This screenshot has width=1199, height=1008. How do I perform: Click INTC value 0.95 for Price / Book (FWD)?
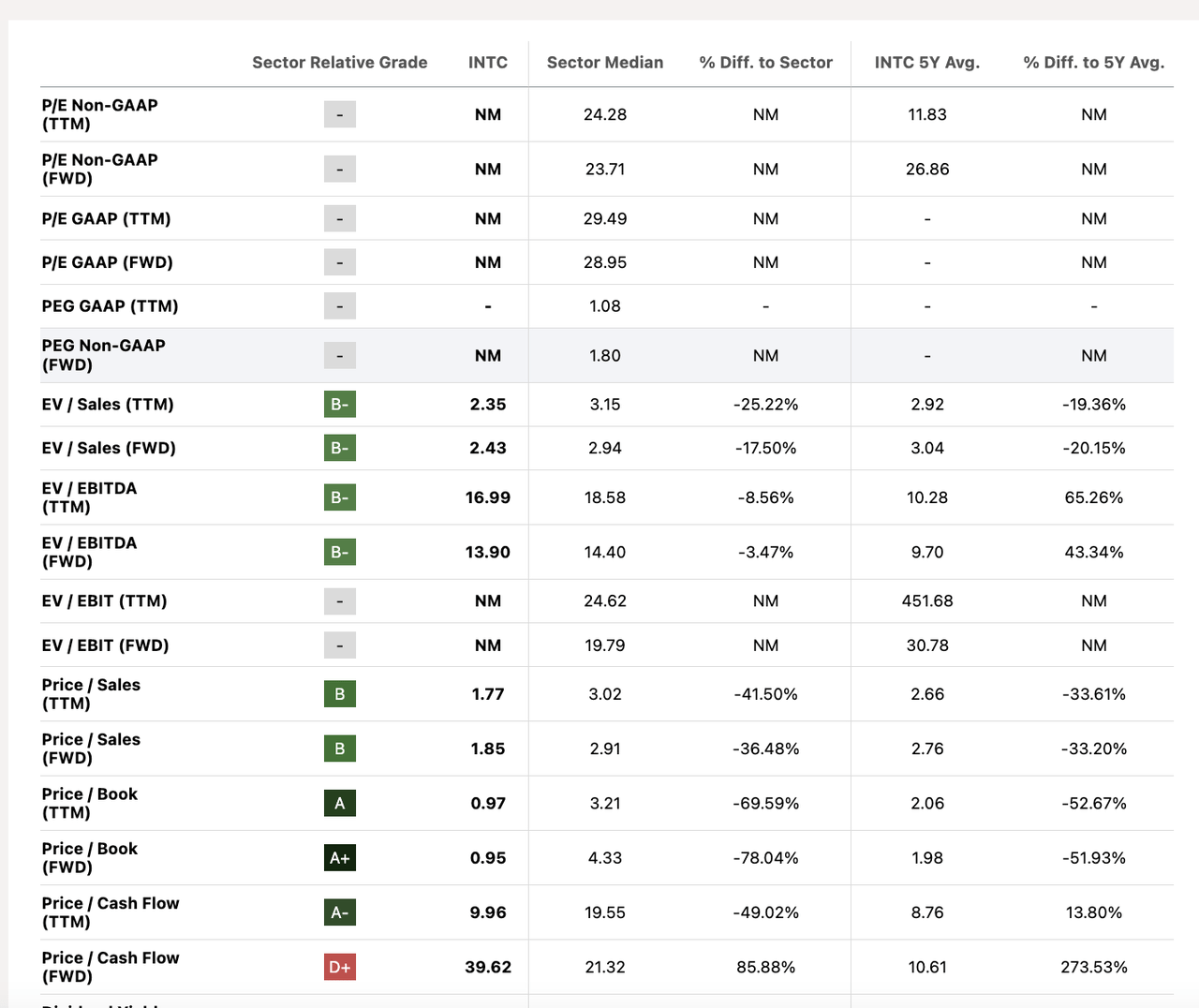tap(488, 858)
